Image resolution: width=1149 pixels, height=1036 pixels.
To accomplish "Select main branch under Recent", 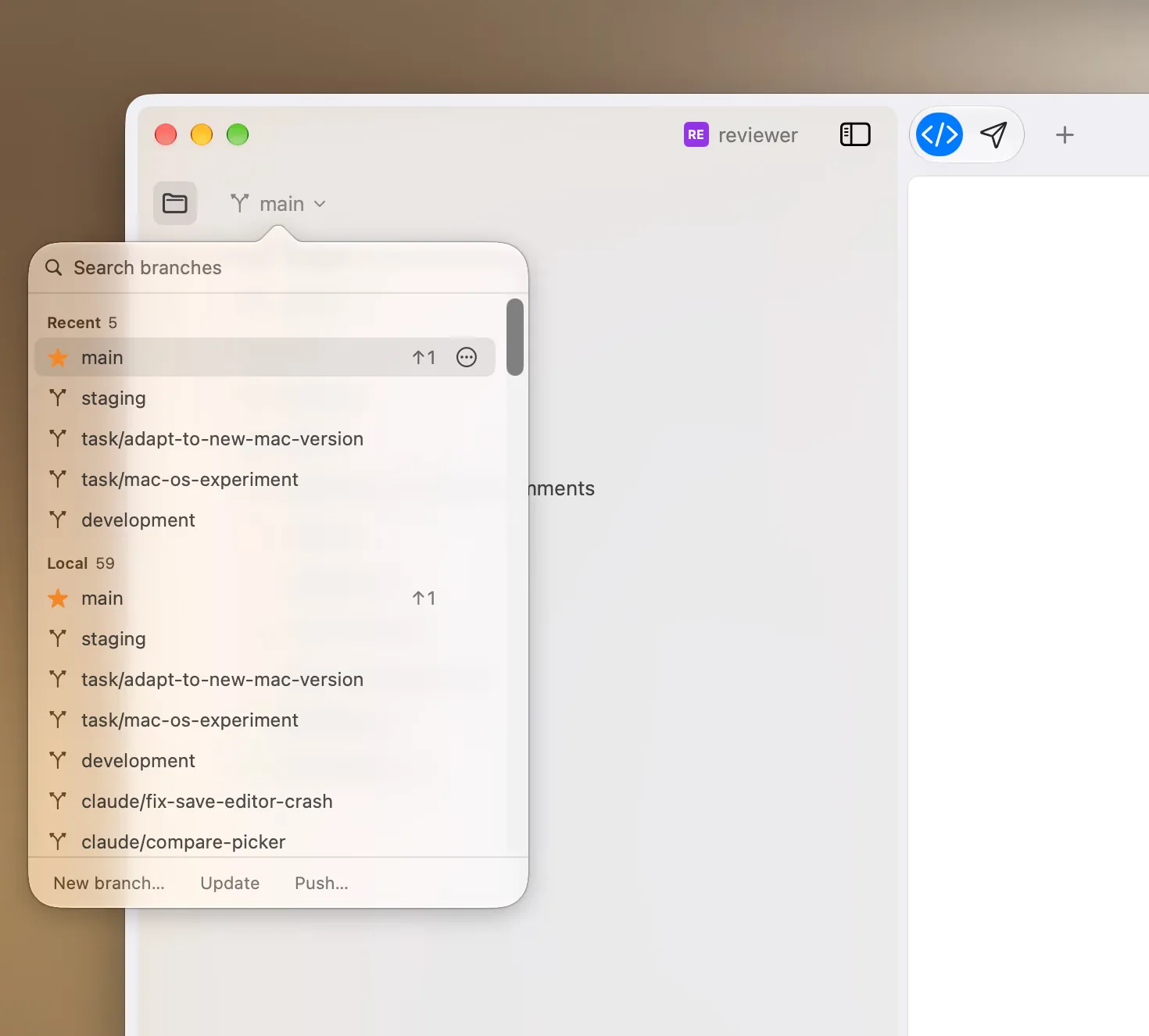I will tap(265, 357).
